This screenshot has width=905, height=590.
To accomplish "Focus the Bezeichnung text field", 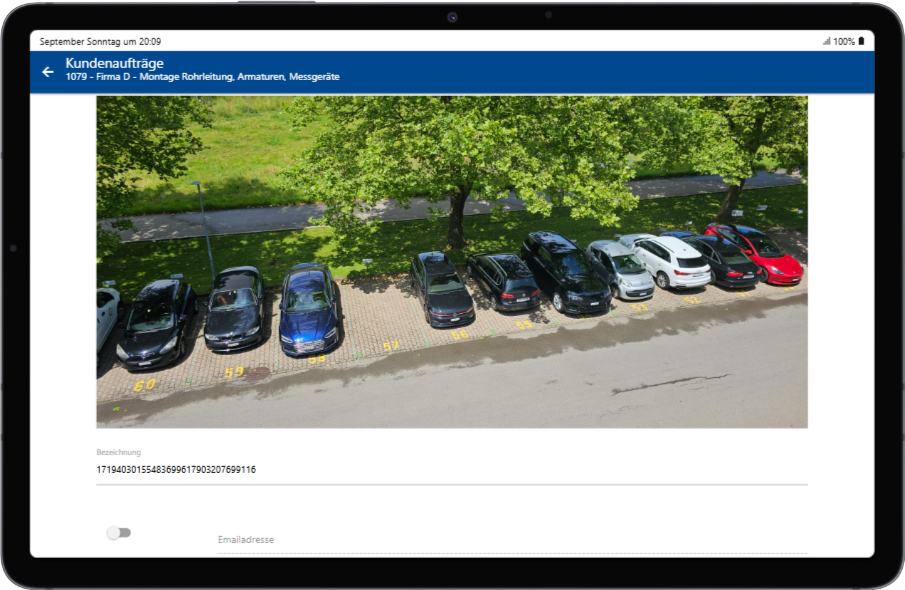I will 451,469.
